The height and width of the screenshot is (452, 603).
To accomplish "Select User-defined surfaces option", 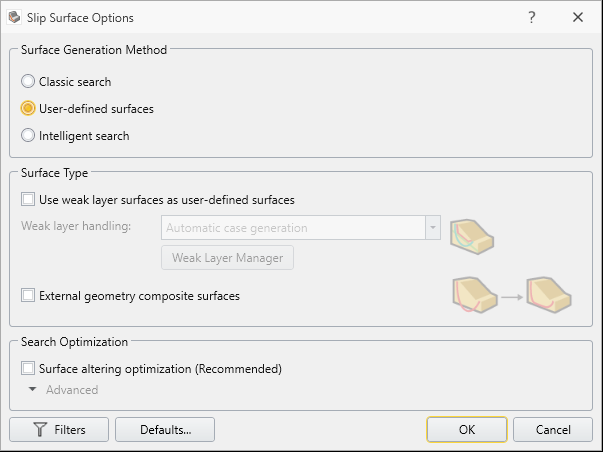I will click(x=28, y=108).
